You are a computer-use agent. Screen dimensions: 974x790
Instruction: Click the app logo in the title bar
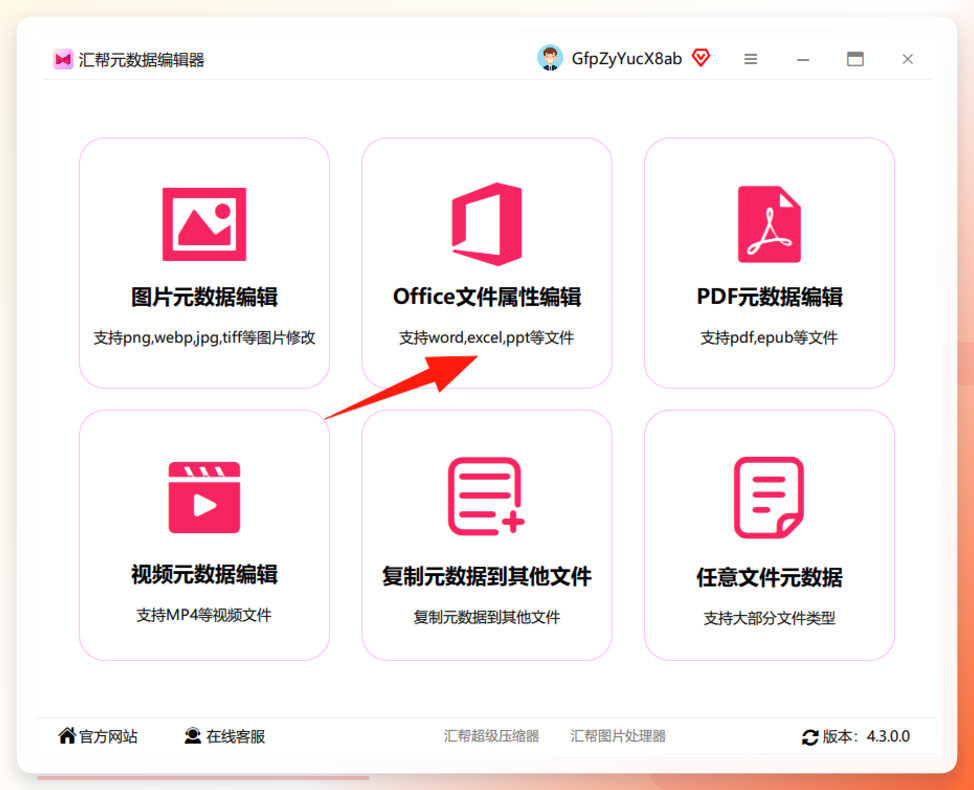pos(63,60)
